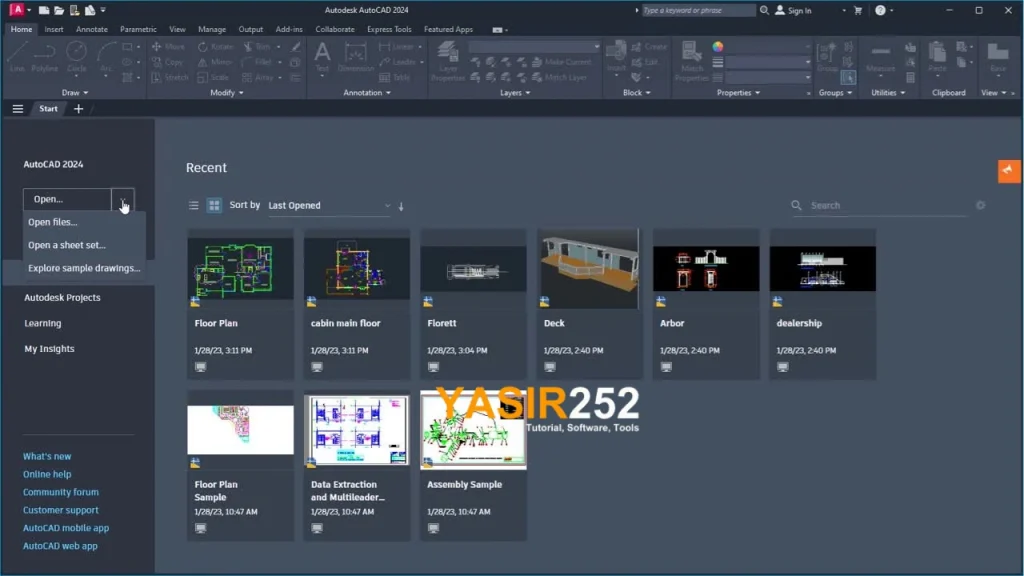
Task: Switch to the Parametric ribbon tab
Action: (138, 29)
